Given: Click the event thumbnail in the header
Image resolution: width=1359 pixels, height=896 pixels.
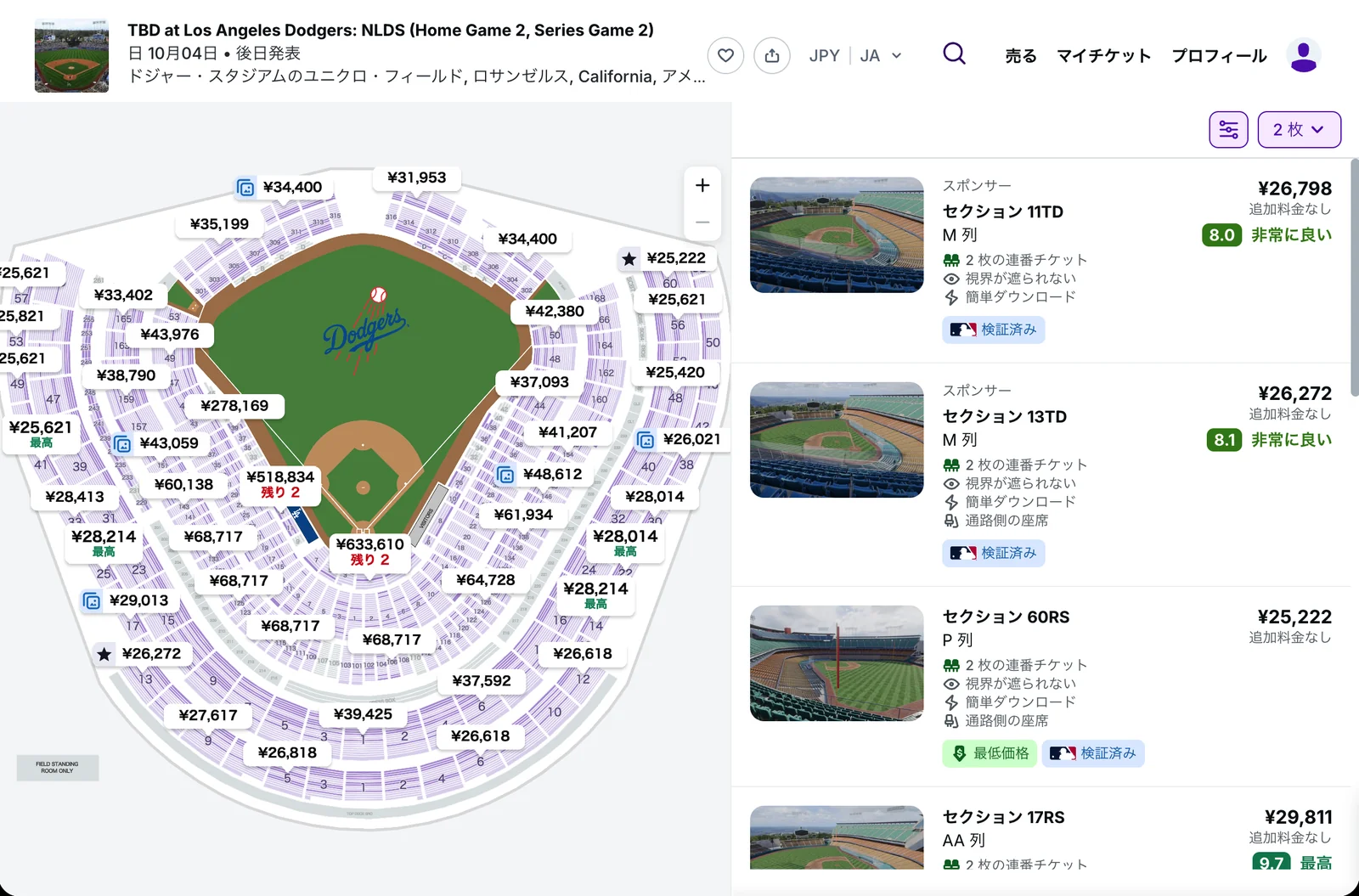Looking at the screenshot, I should [71, 55].
